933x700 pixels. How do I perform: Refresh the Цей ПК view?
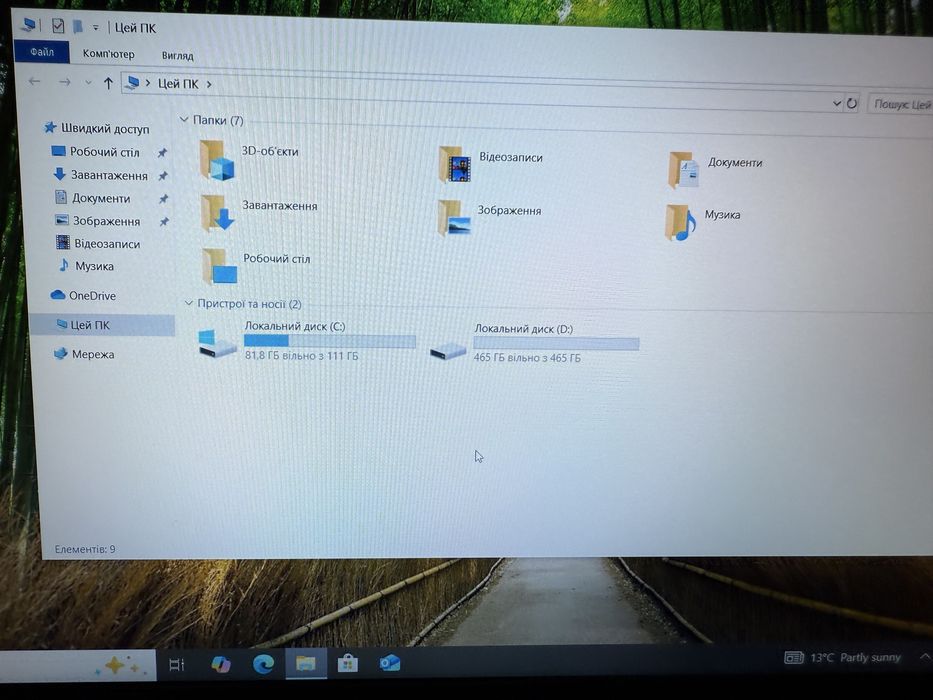click(x=851, y=104)
